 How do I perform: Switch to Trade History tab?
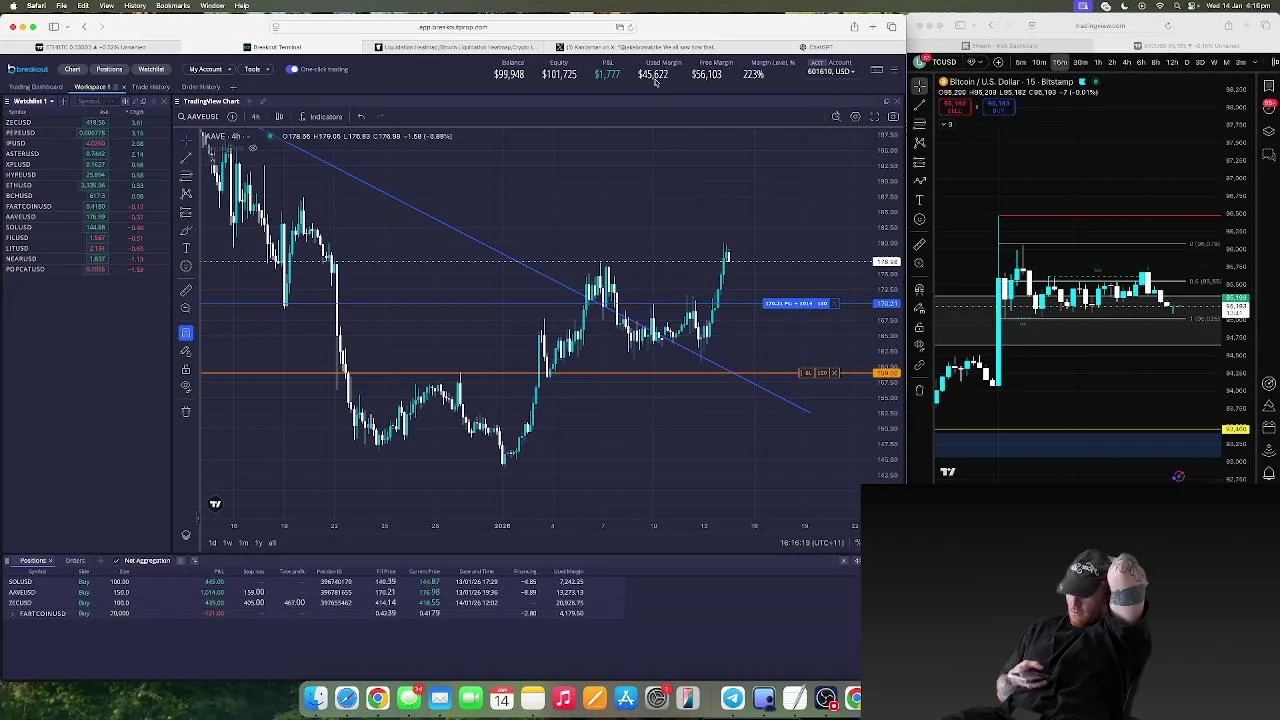point(151,87)
